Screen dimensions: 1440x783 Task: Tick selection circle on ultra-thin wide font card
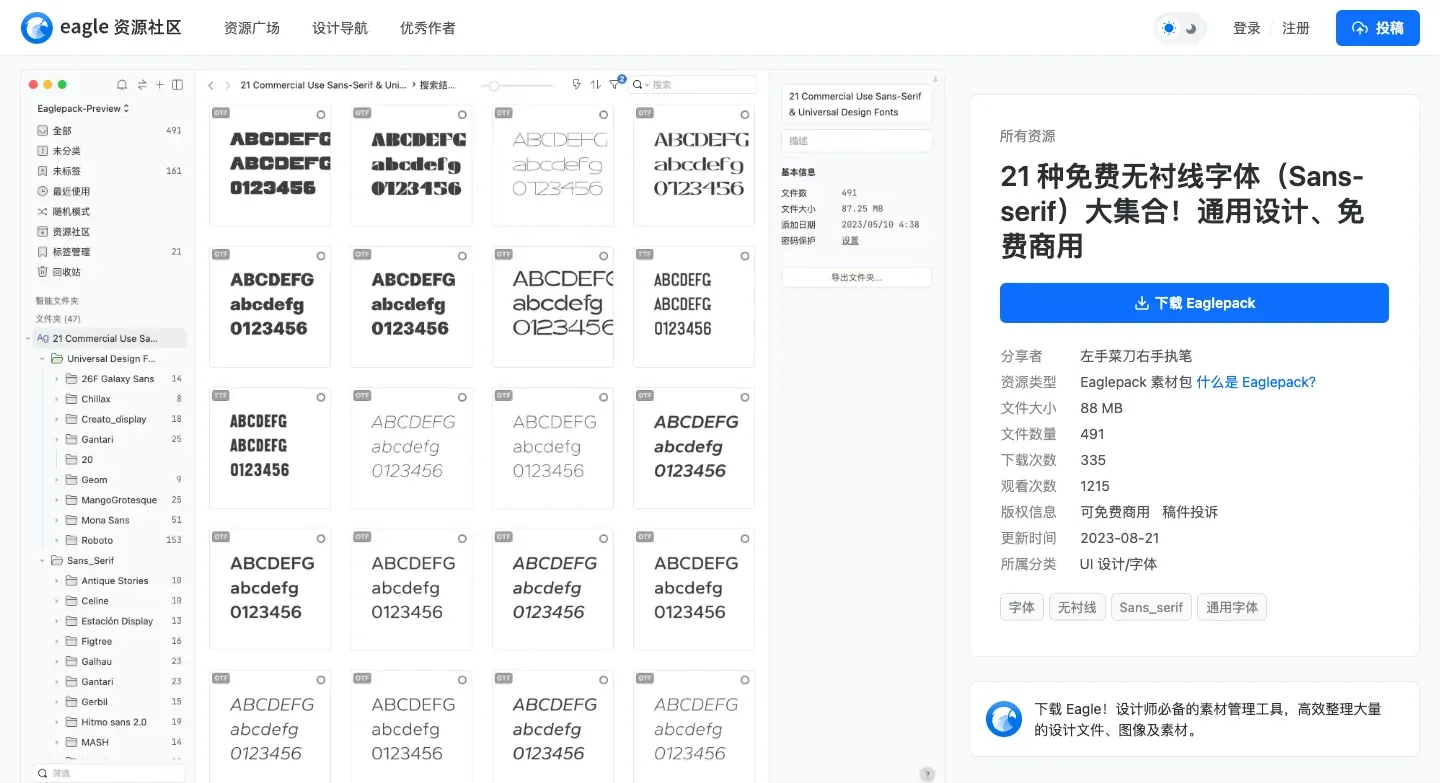(603, 115)
